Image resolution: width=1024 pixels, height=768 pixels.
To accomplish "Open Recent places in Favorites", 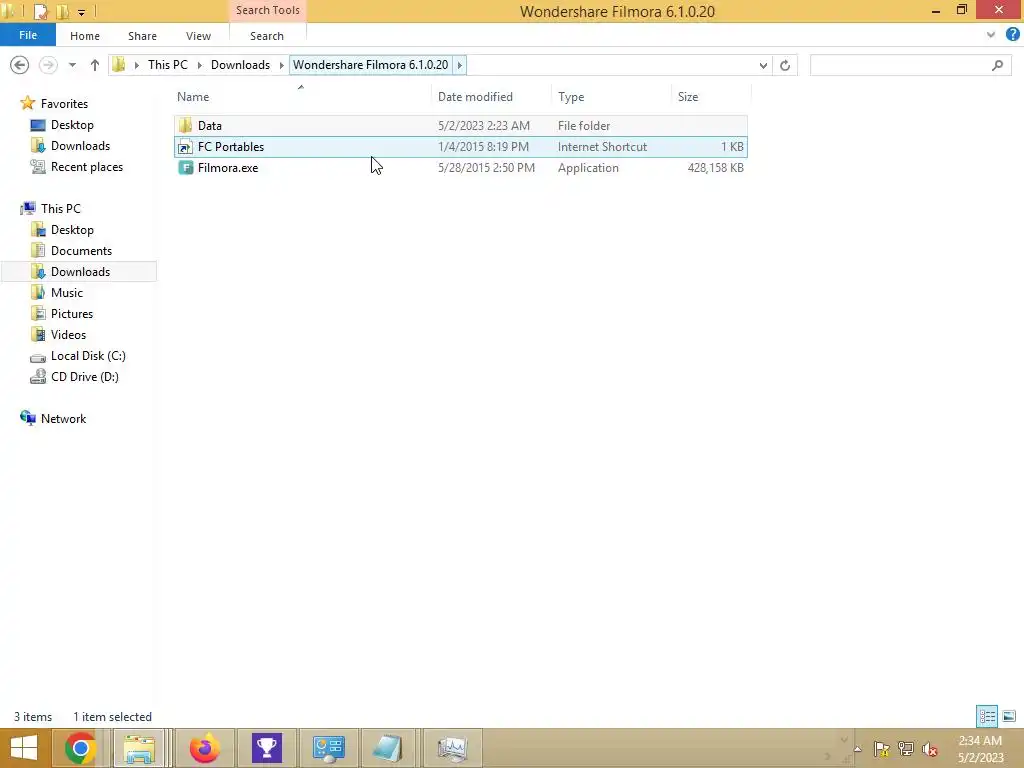I will [x=87, y=167].
